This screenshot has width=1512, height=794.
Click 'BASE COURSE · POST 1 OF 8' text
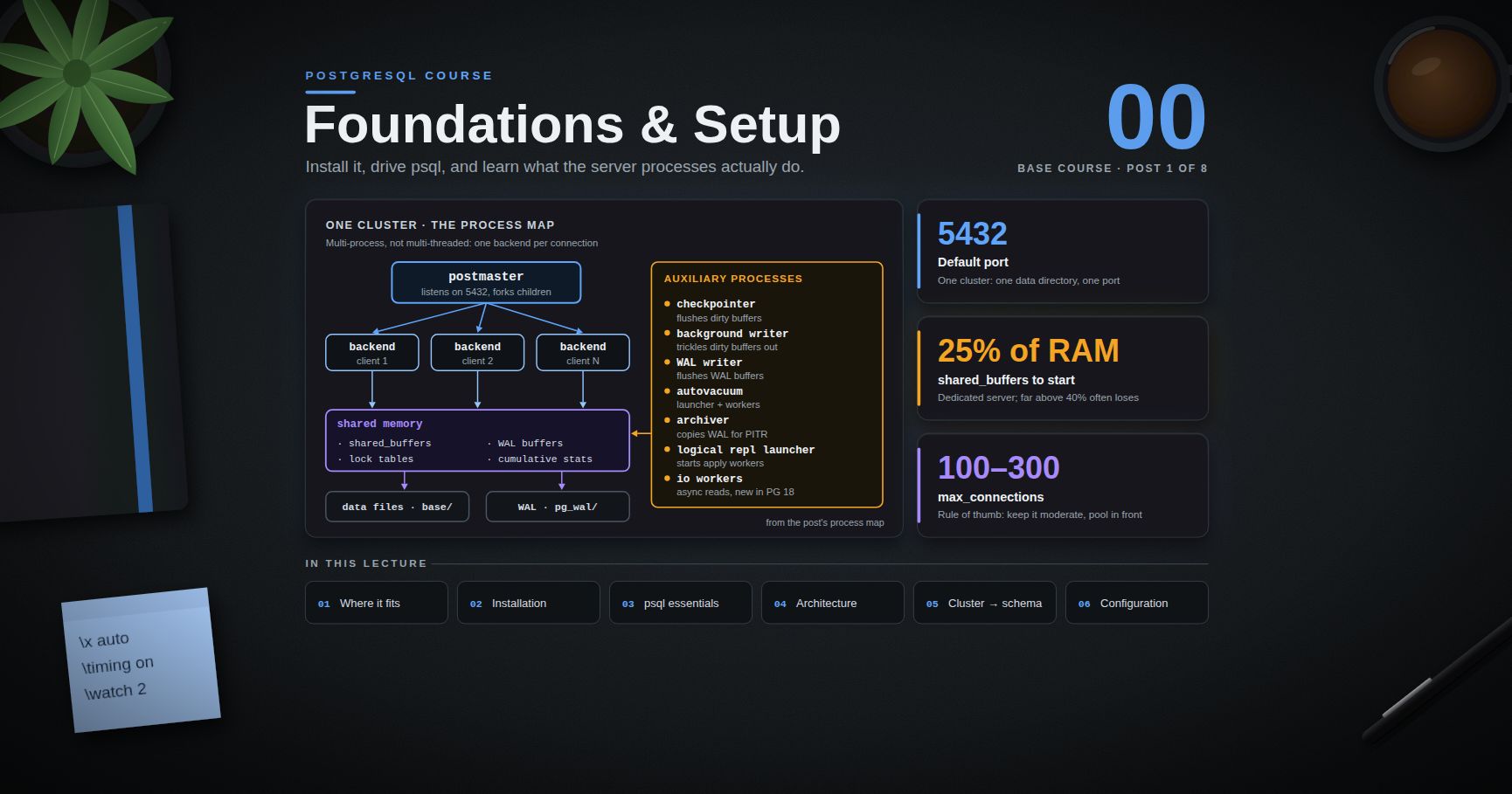coord(1112,168)
